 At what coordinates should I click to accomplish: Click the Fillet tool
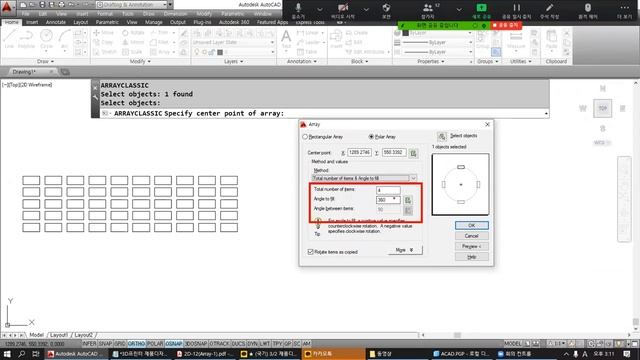[159, 42]
